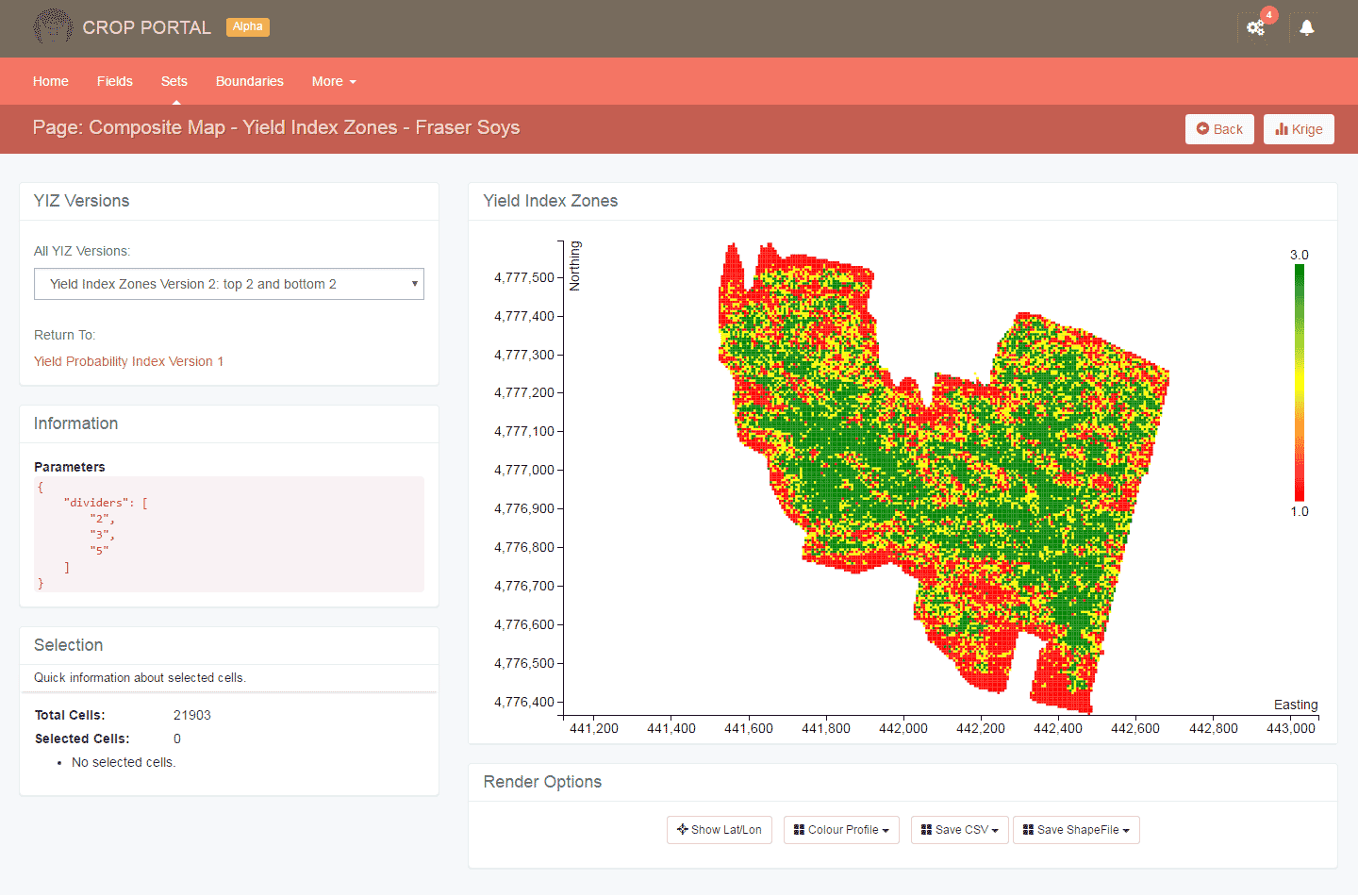This screenshot has height=896, width=1358.
Task: Click the Back button
Action: point(1219,129)
